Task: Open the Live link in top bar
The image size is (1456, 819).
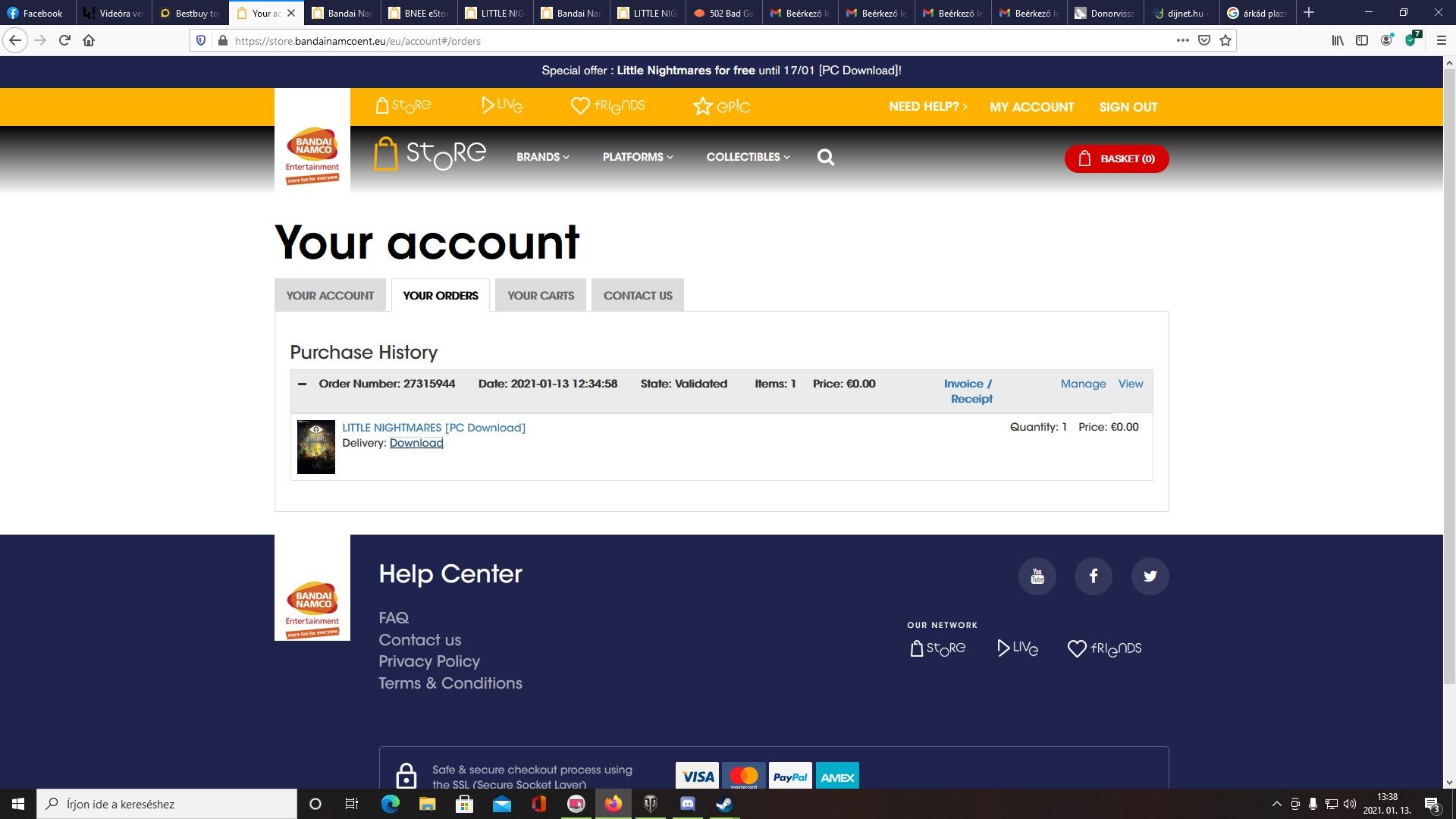Action: pos(501,105)
